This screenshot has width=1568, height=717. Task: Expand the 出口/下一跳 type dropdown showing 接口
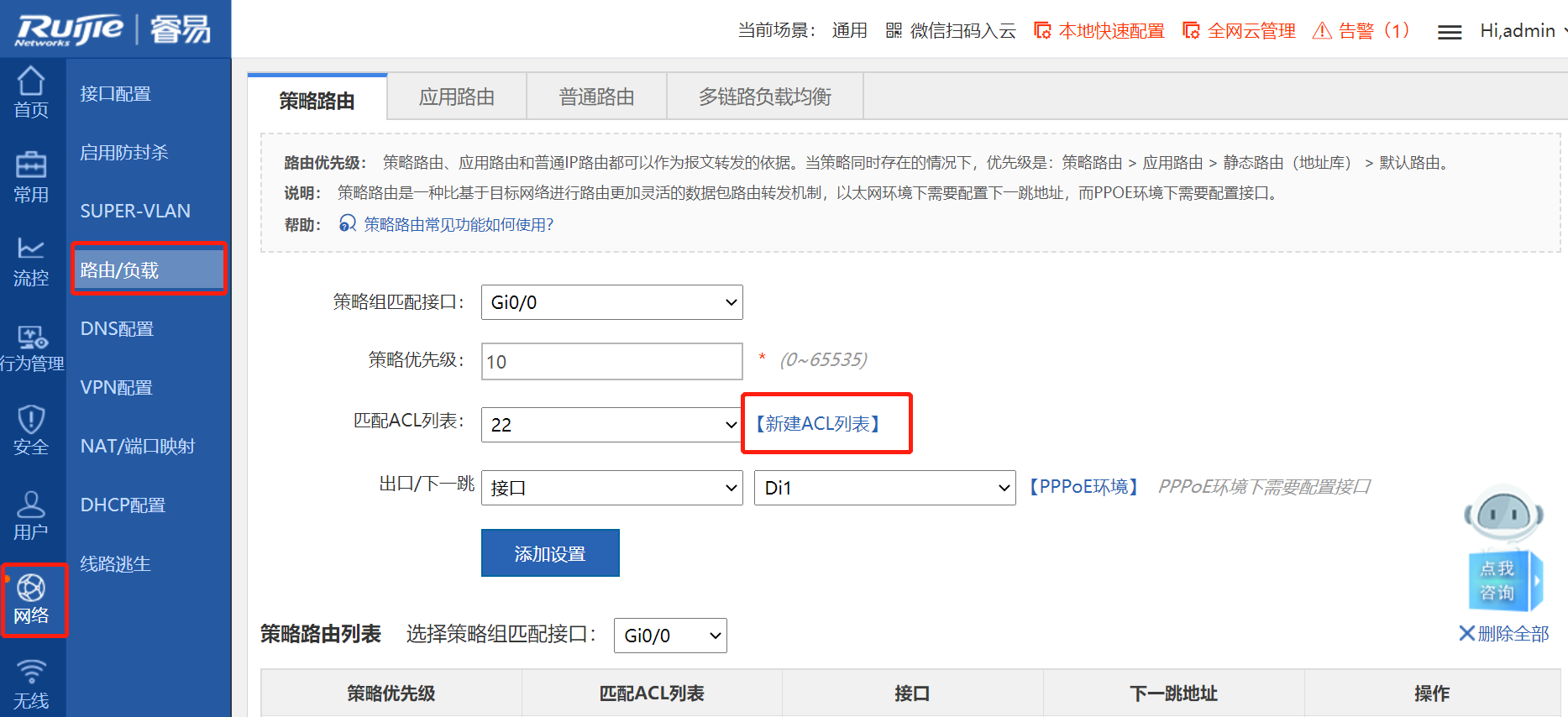[611, 488]
